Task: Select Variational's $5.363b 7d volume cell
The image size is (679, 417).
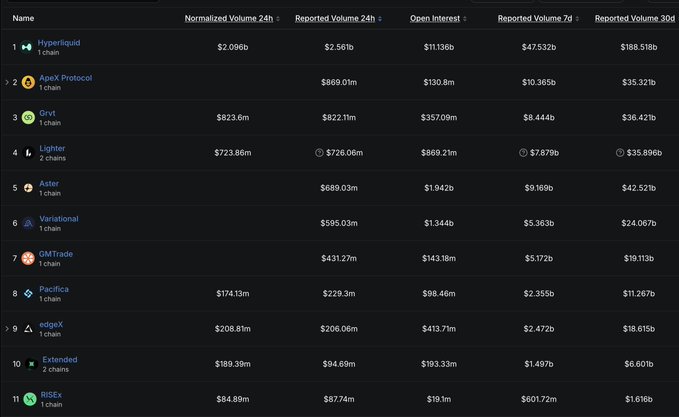Action: (539, 223)
